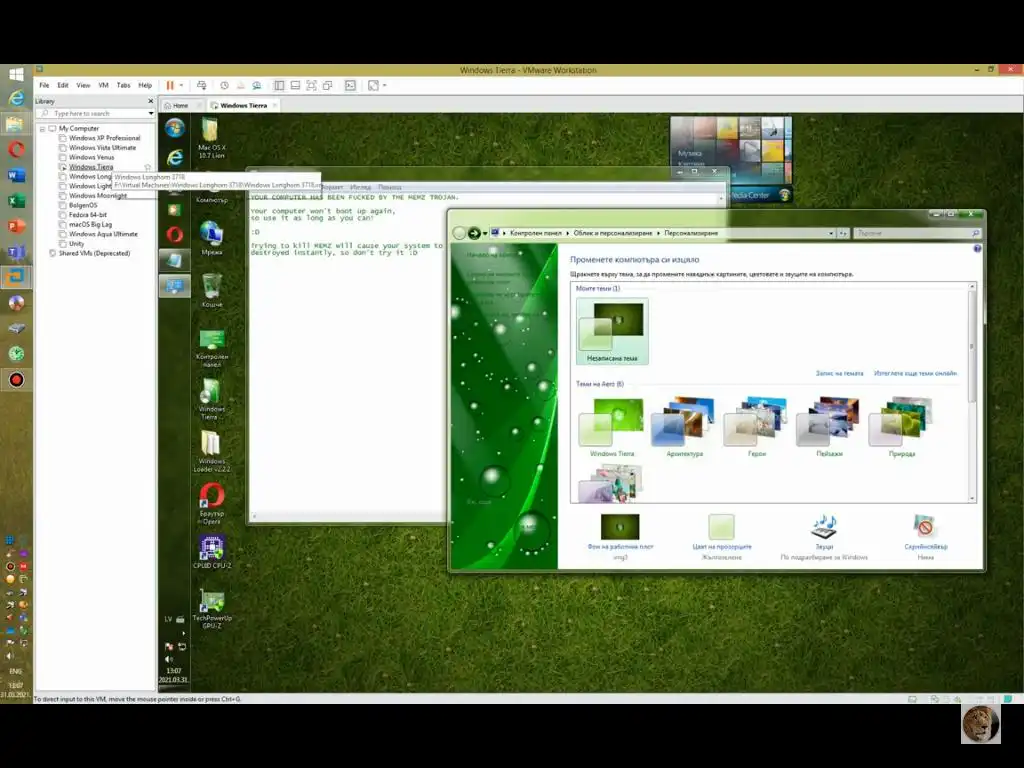This screenshot has width=1024, height=768.
Task: Enter full screen mode via toolbar icon
Action: click(312, 86)
